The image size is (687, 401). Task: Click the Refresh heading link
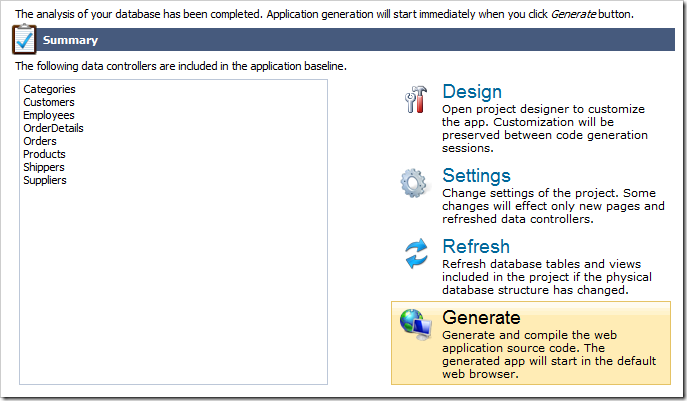(x=476, y=246)
